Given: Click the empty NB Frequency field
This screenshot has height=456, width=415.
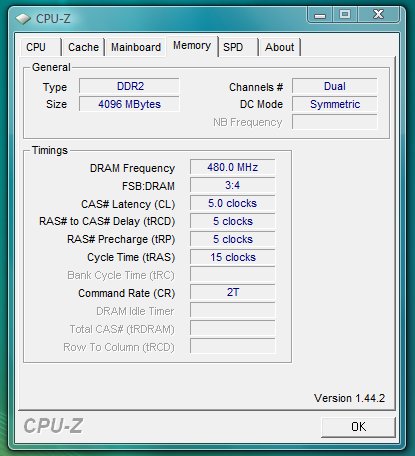Looking at the screenshot, I should click(x=335, y=122).
